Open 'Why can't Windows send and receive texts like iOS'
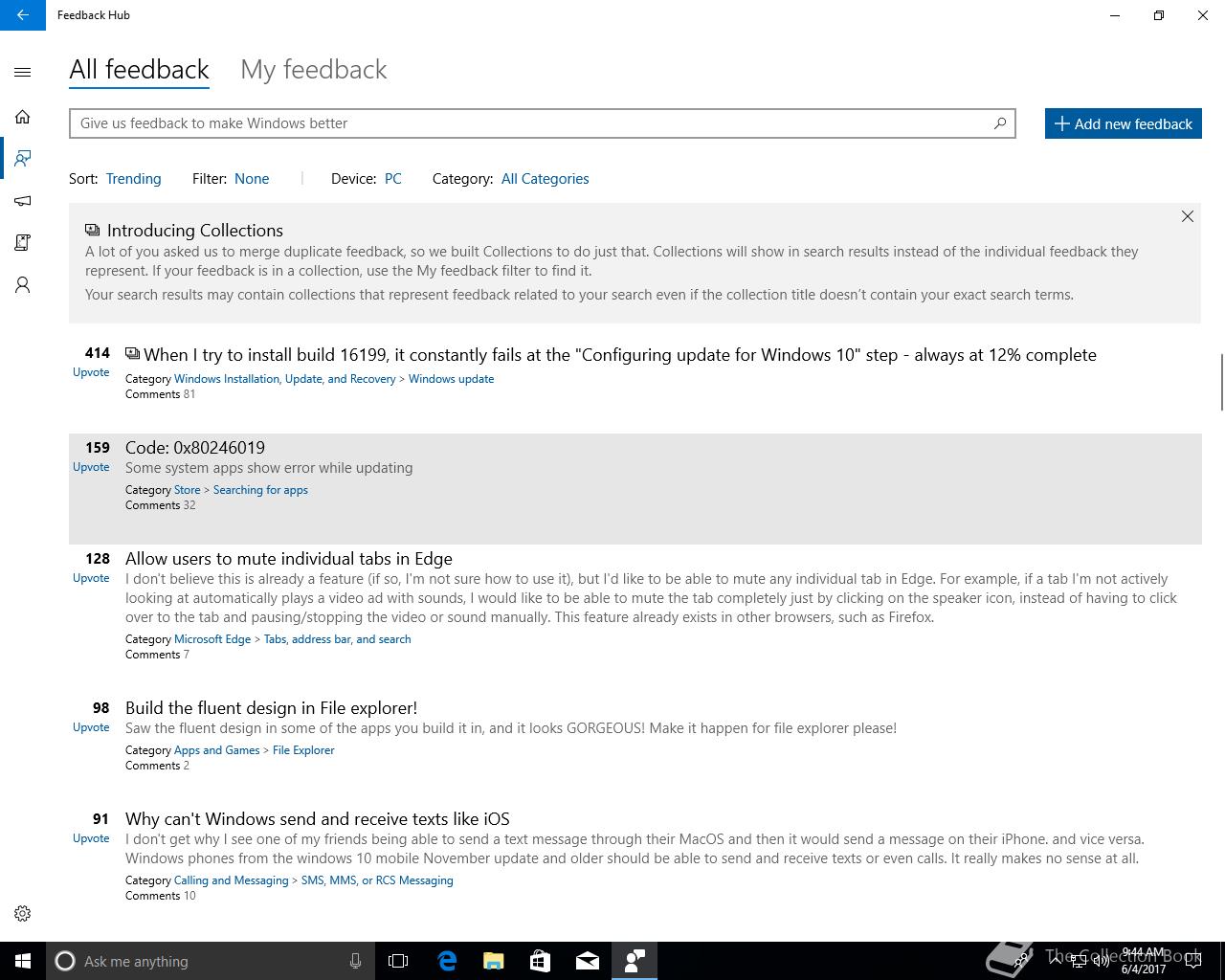 click(318, 819)
